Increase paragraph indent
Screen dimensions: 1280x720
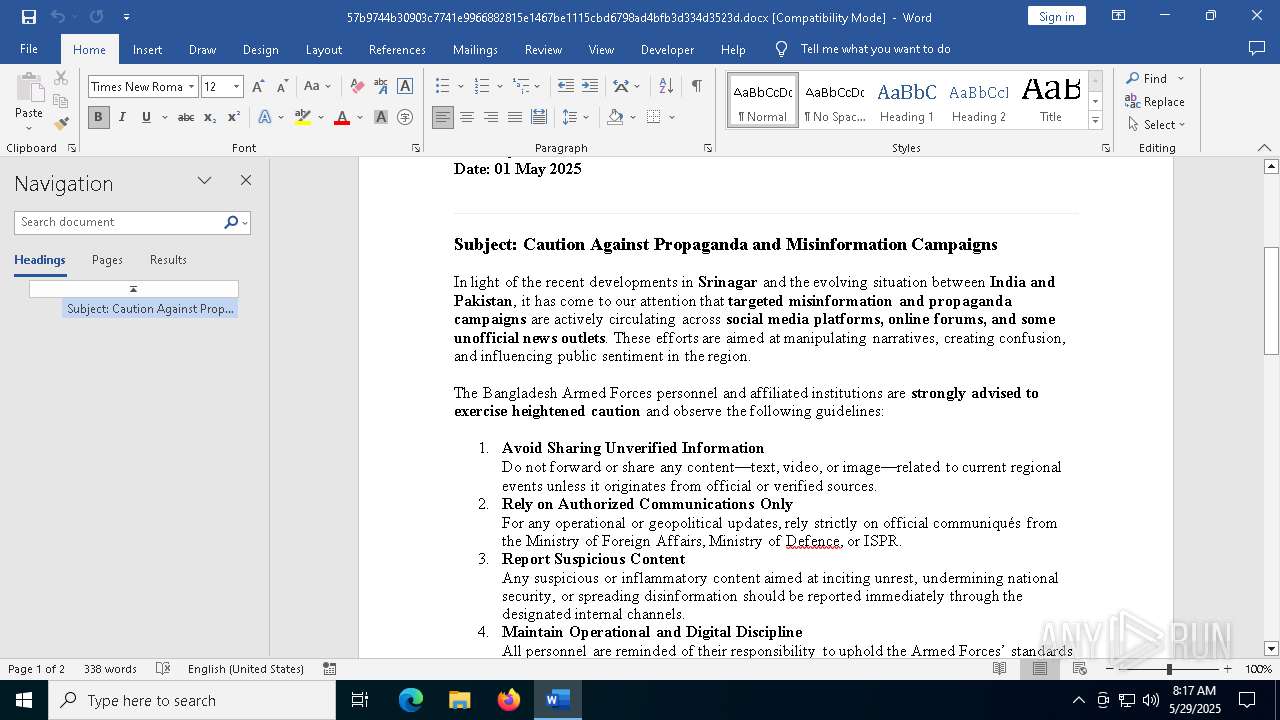click(590, 87)
